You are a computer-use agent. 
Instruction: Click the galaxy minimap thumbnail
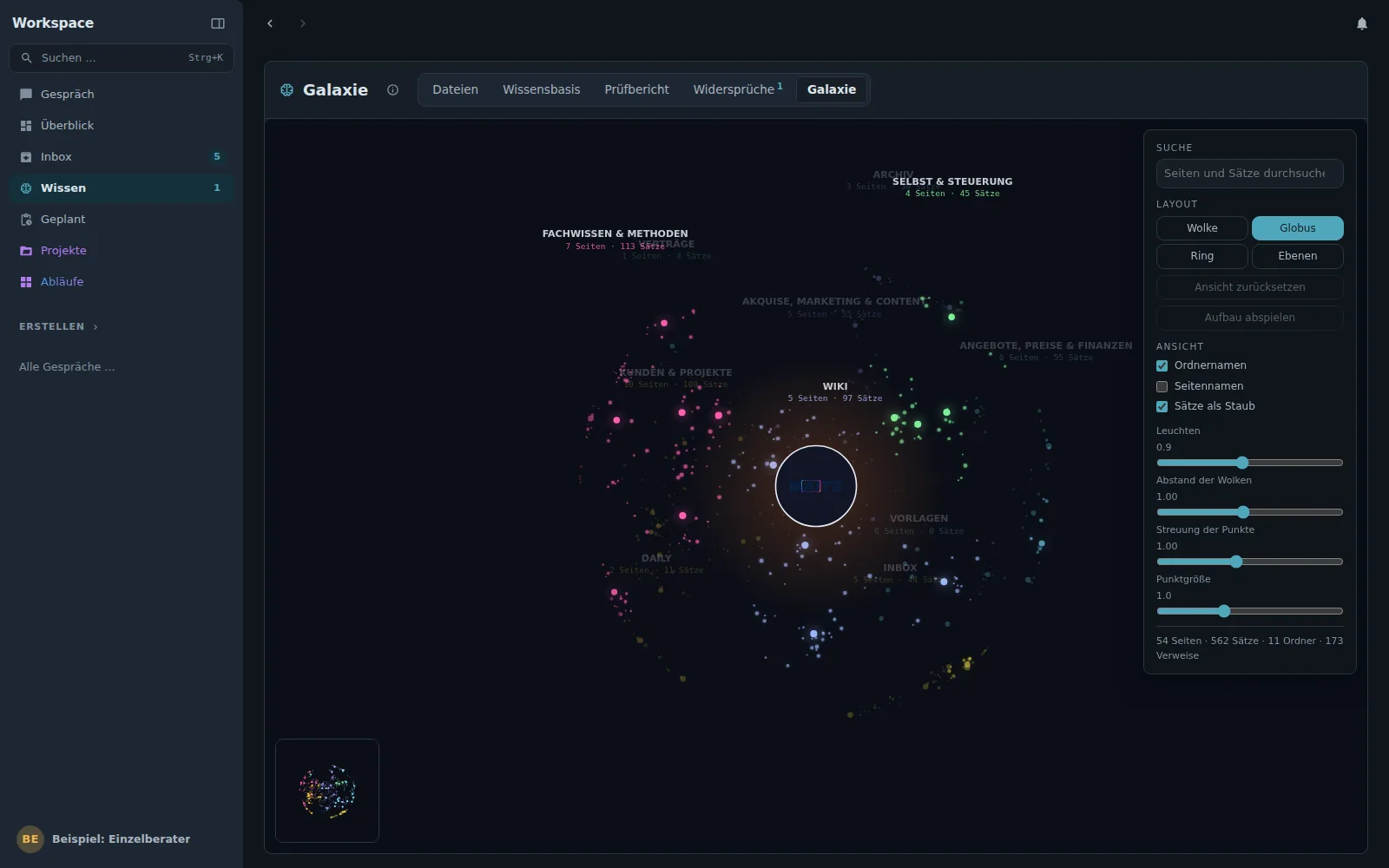coord(327,791)
